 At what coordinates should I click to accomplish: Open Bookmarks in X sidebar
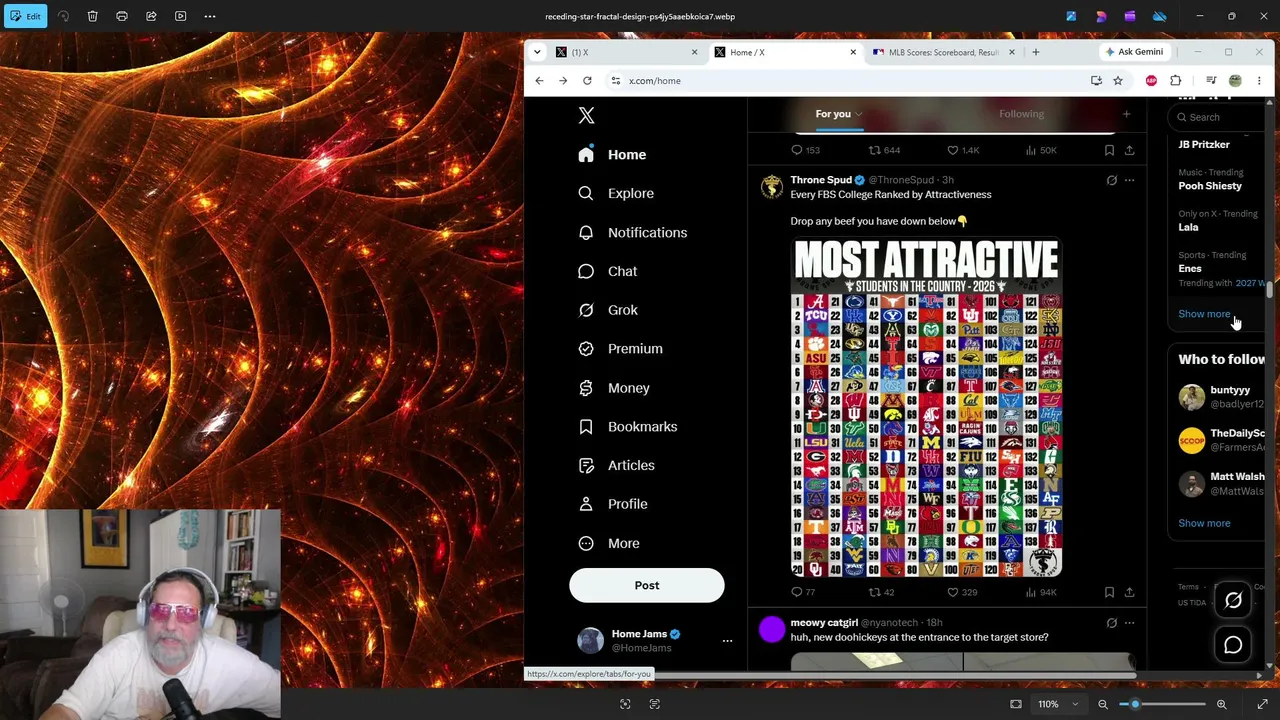pyautogui.click(x=628, y=427)
